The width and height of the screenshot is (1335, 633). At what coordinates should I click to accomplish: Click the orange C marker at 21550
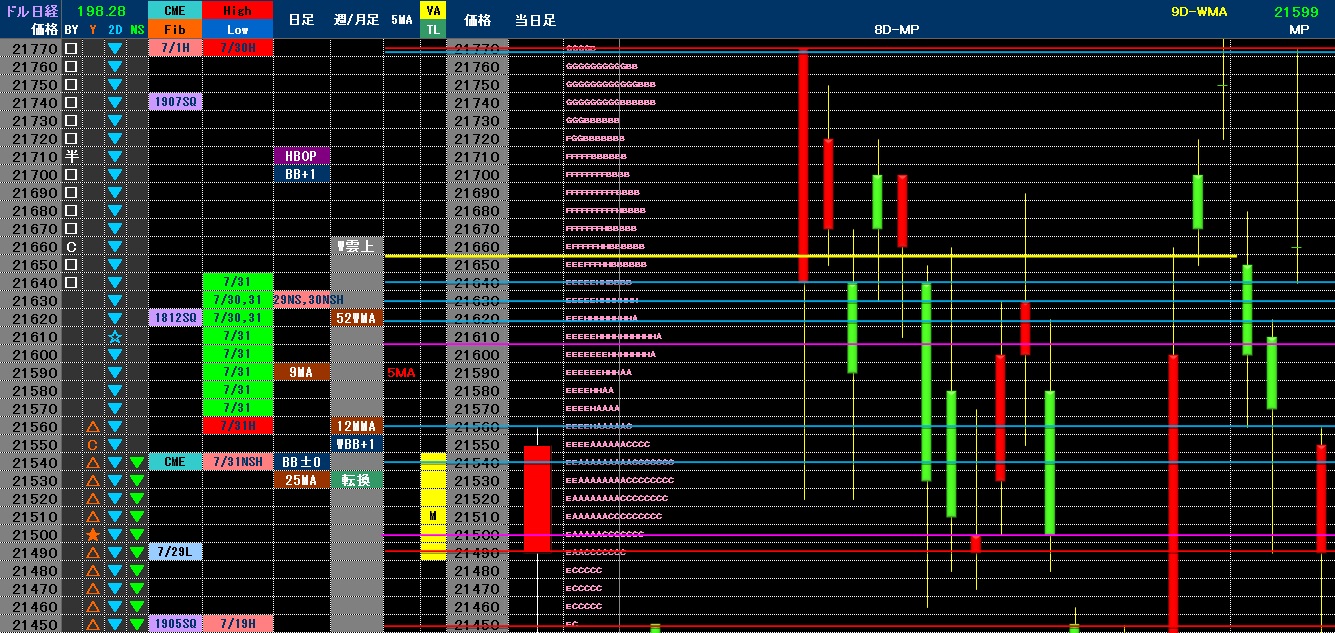[93, 445]
